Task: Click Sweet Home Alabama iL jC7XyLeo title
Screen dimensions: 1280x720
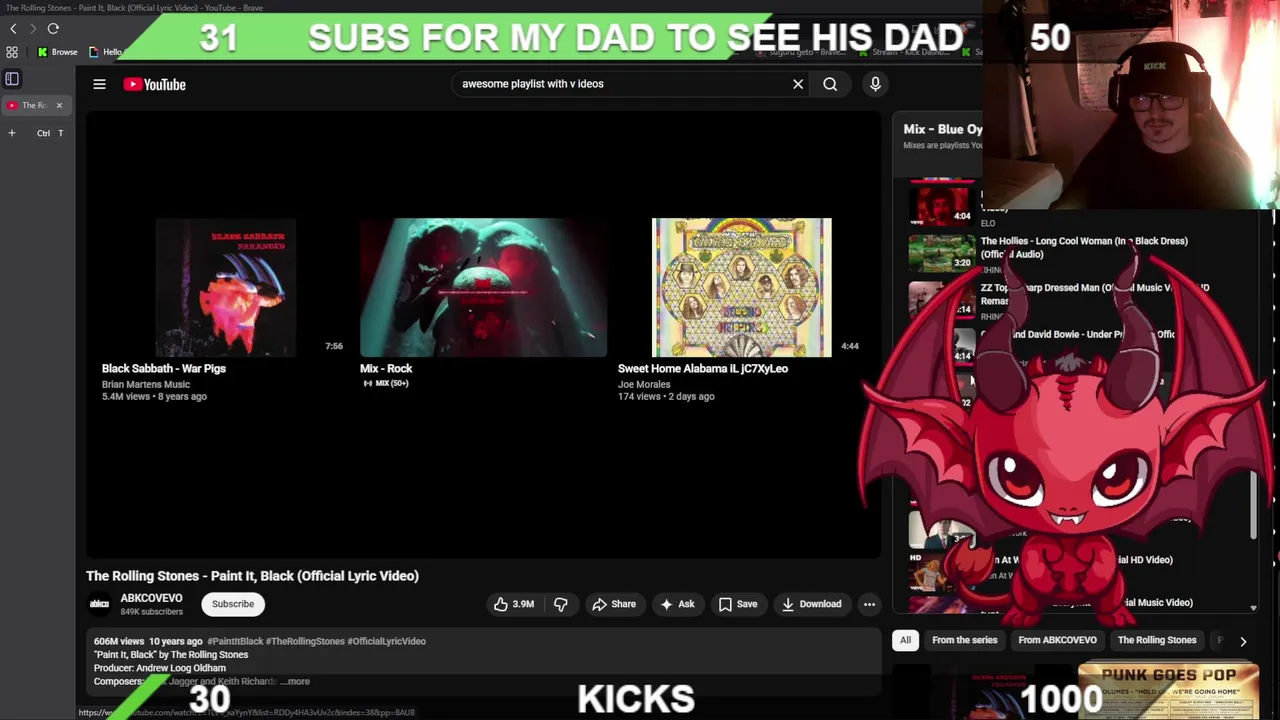Action: click(x=703, y=368)
